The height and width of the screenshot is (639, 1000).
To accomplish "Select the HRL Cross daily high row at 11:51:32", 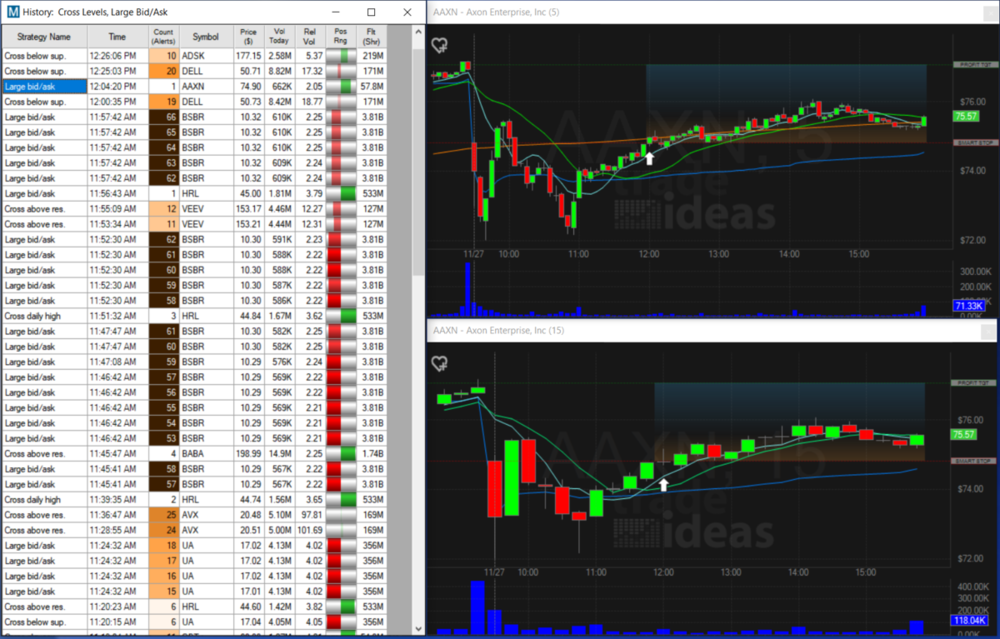I will 195,316.
